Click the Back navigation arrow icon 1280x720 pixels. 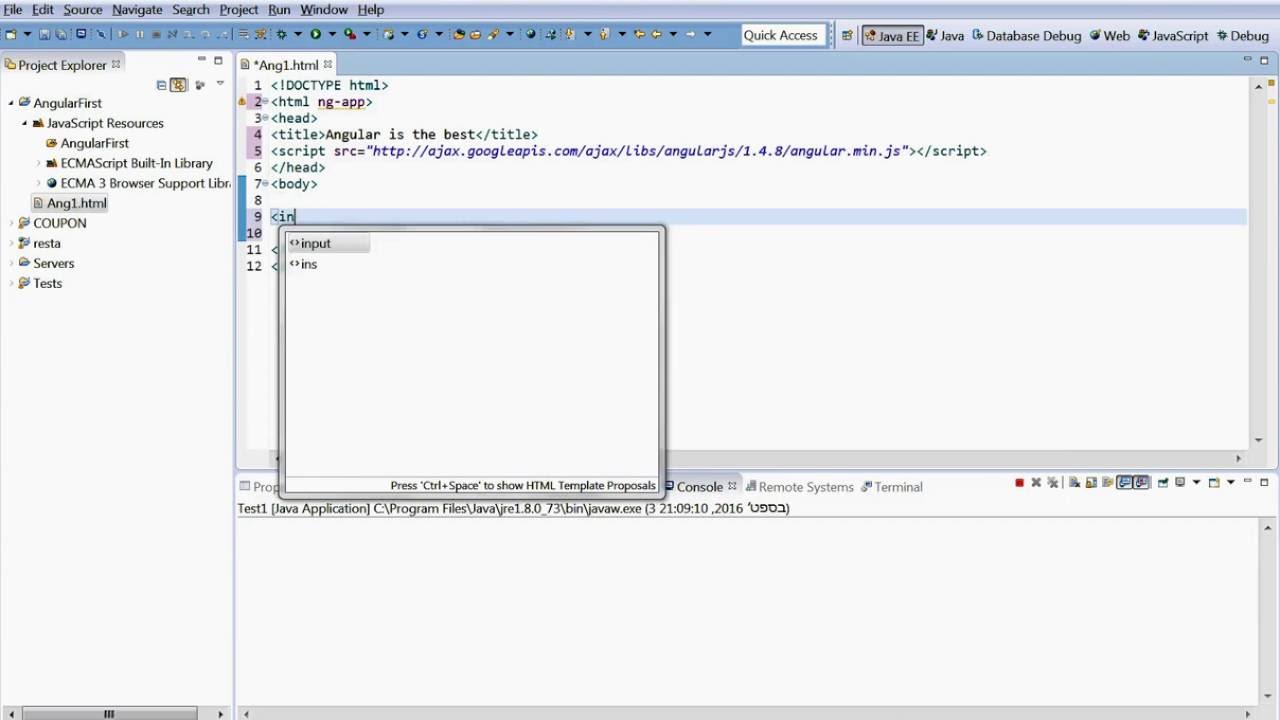655,34
